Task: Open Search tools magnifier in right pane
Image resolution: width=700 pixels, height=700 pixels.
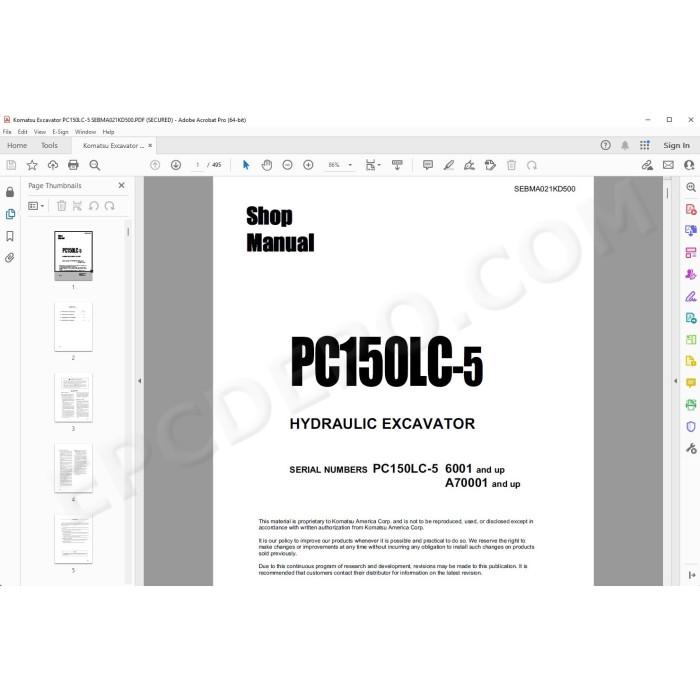Action: pos(691,188)
